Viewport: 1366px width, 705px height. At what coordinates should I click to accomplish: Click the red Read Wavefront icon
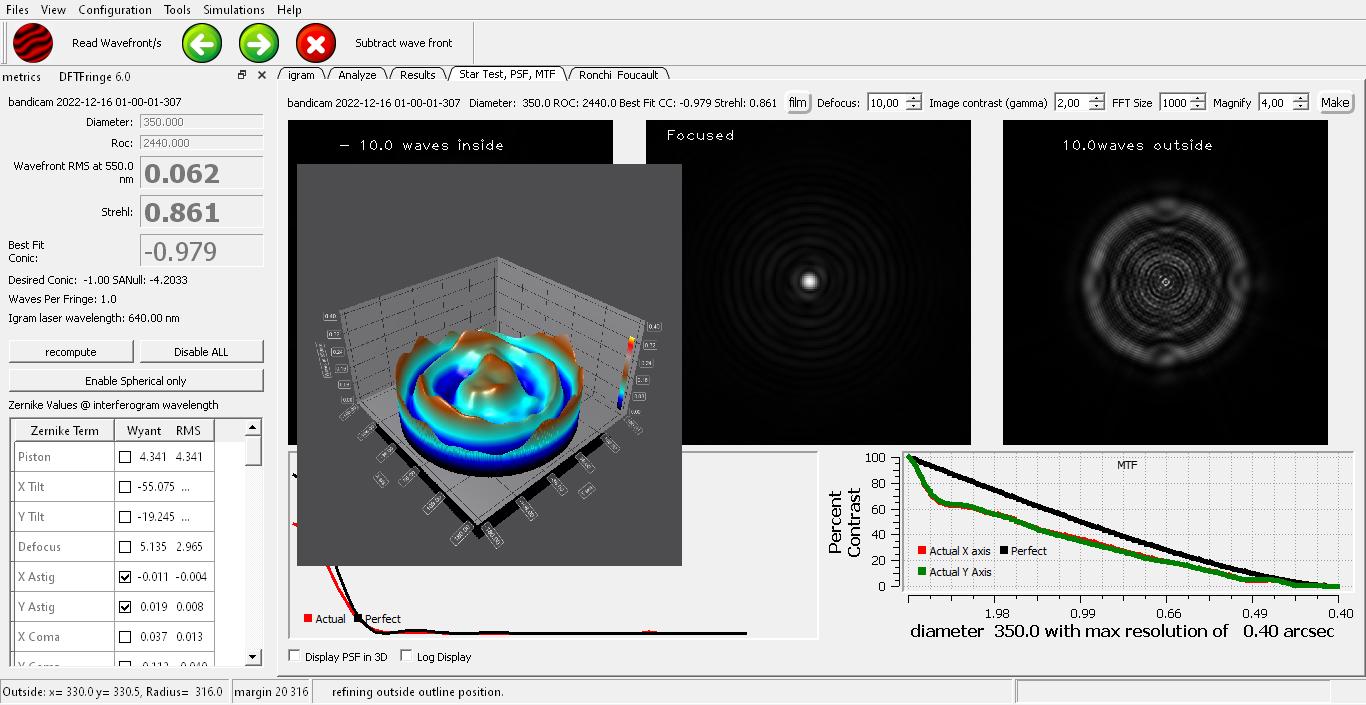tap(33, 43)
